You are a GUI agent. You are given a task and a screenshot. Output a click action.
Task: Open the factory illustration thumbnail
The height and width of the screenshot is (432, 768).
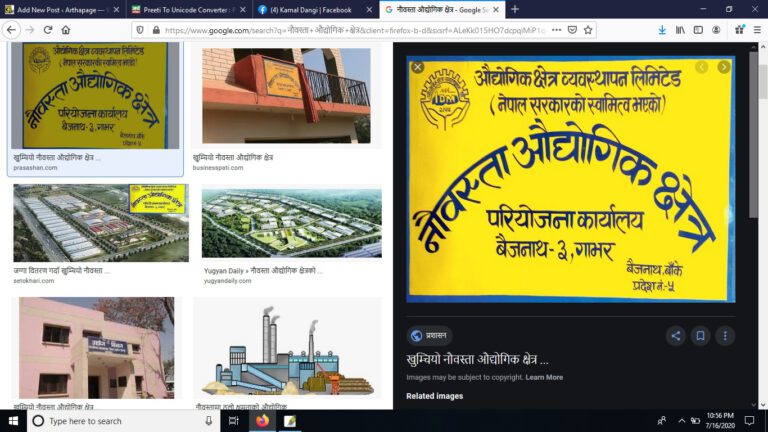tap(287, 348)
